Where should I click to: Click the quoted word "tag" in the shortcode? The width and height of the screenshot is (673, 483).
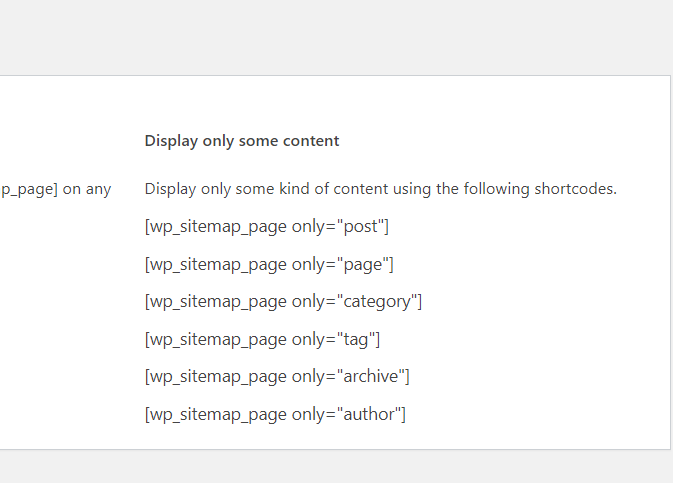(x=356, y=340)
